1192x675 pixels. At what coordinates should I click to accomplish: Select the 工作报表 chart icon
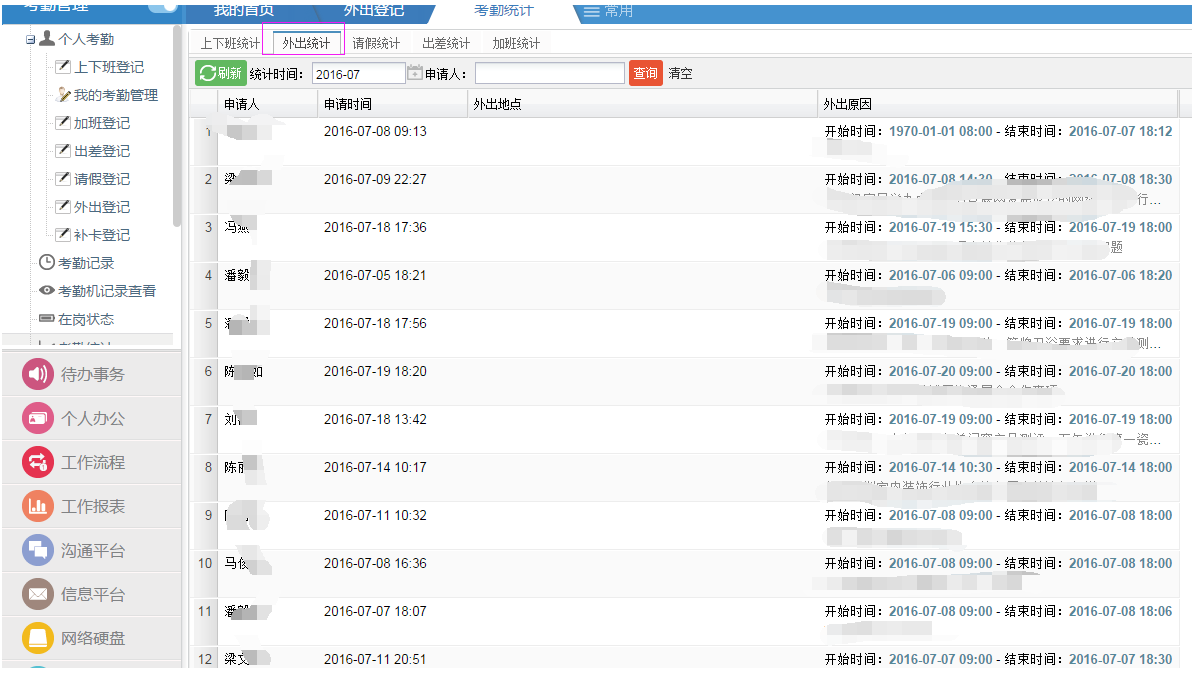(37, 507)
